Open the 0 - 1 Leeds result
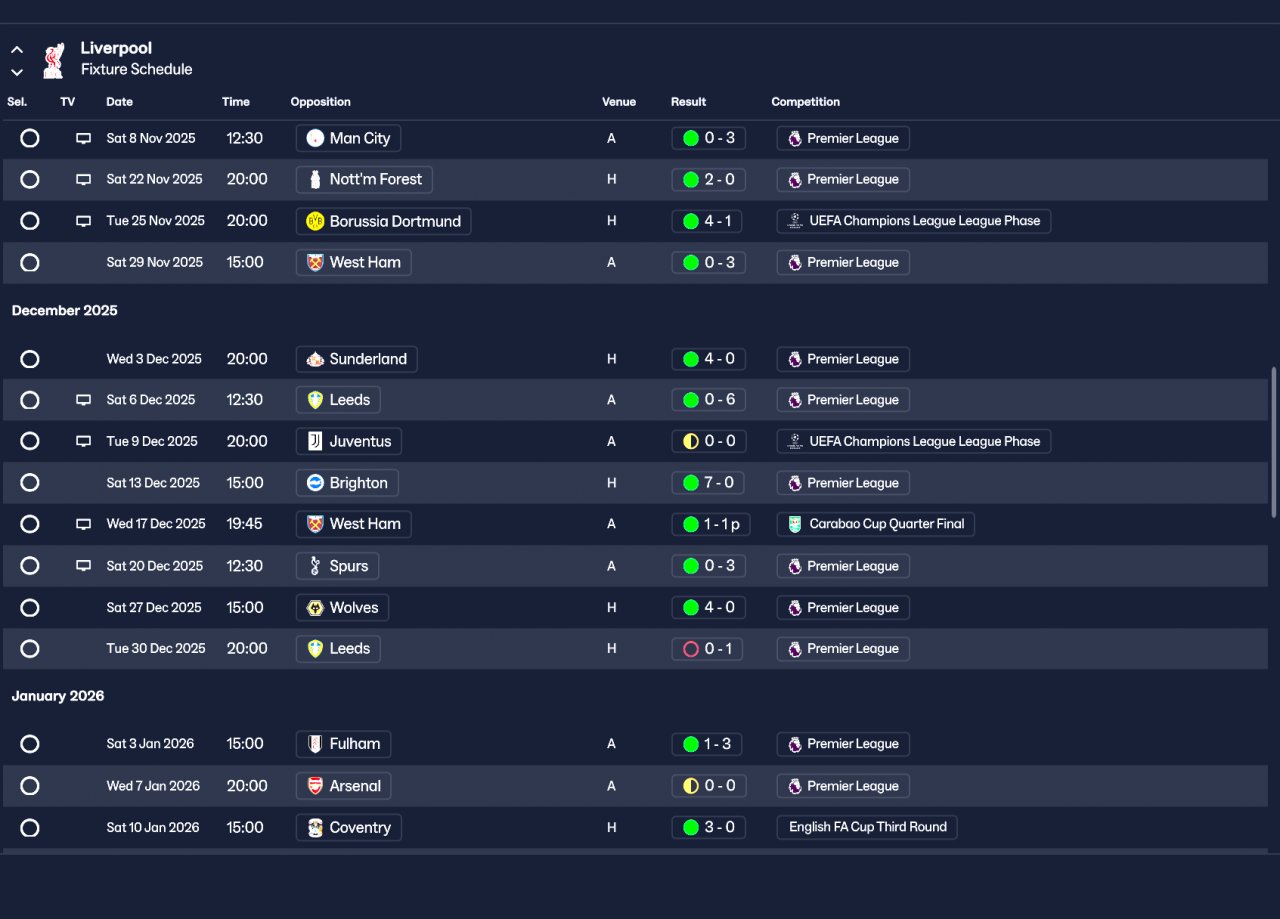Image resolution: width=1280 pixels, height=919 pixels. tap(707, 649)
